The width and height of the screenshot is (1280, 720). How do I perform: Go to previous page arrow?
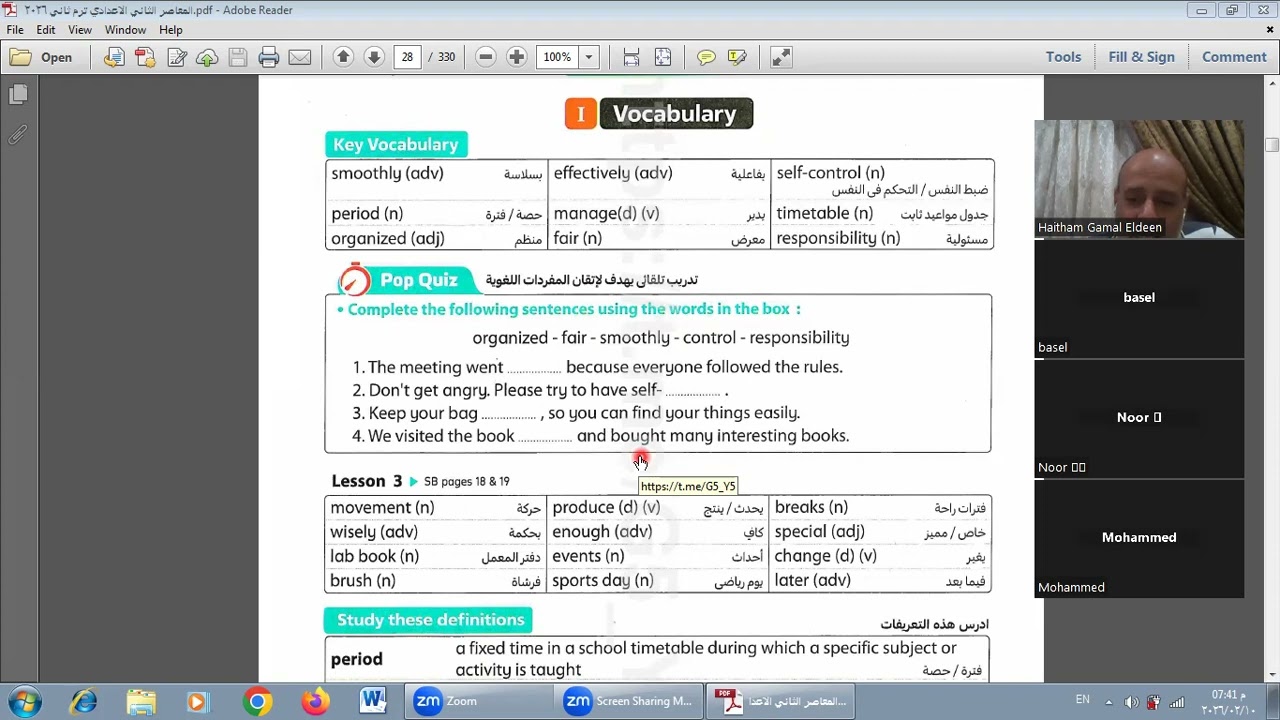(x=343, y=57)
